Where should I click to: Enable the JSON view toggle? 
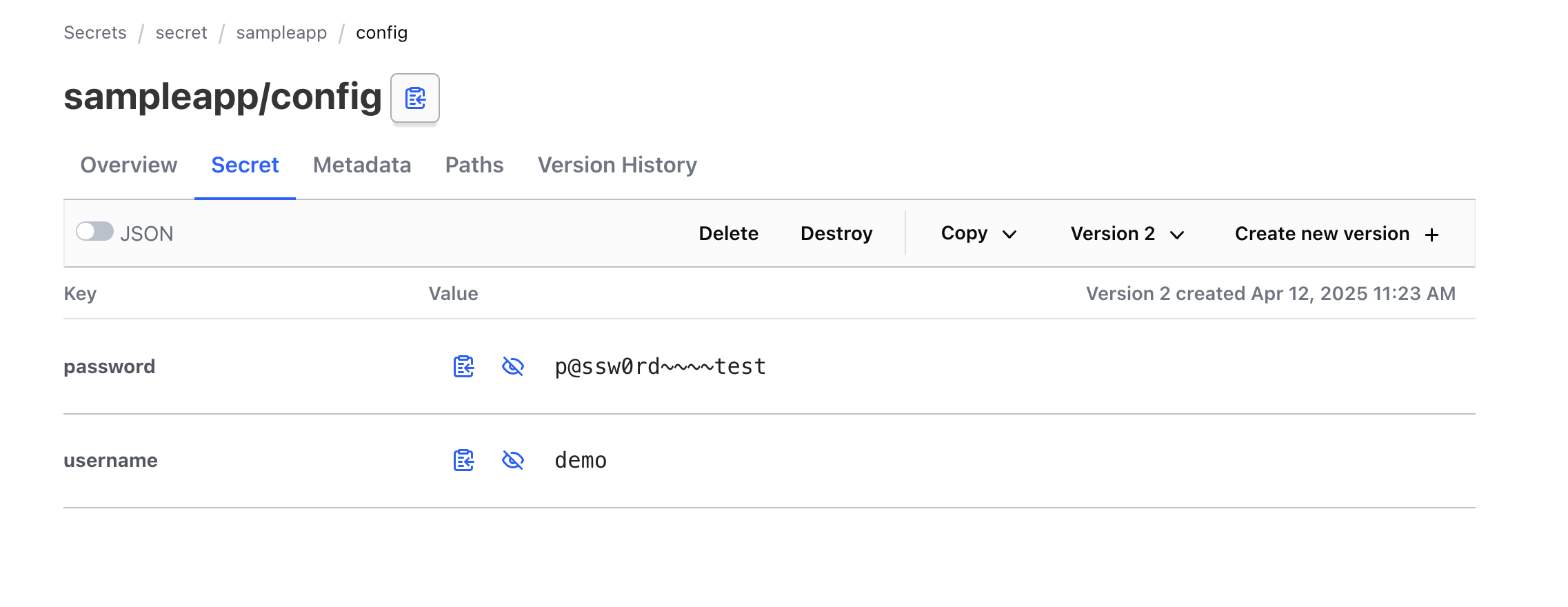click(x=94, y=232)
